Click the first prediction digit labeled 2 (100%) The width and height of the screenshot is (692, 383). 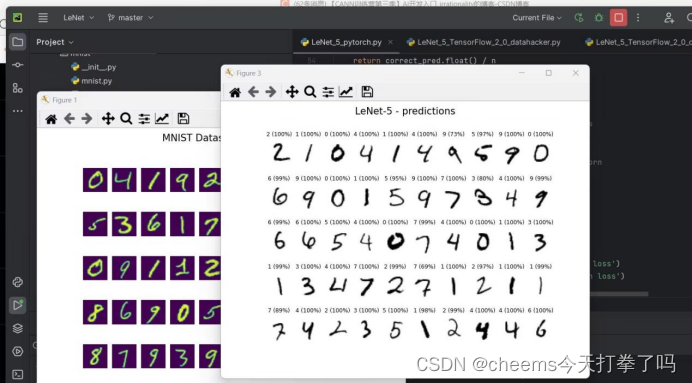point(280,153)
